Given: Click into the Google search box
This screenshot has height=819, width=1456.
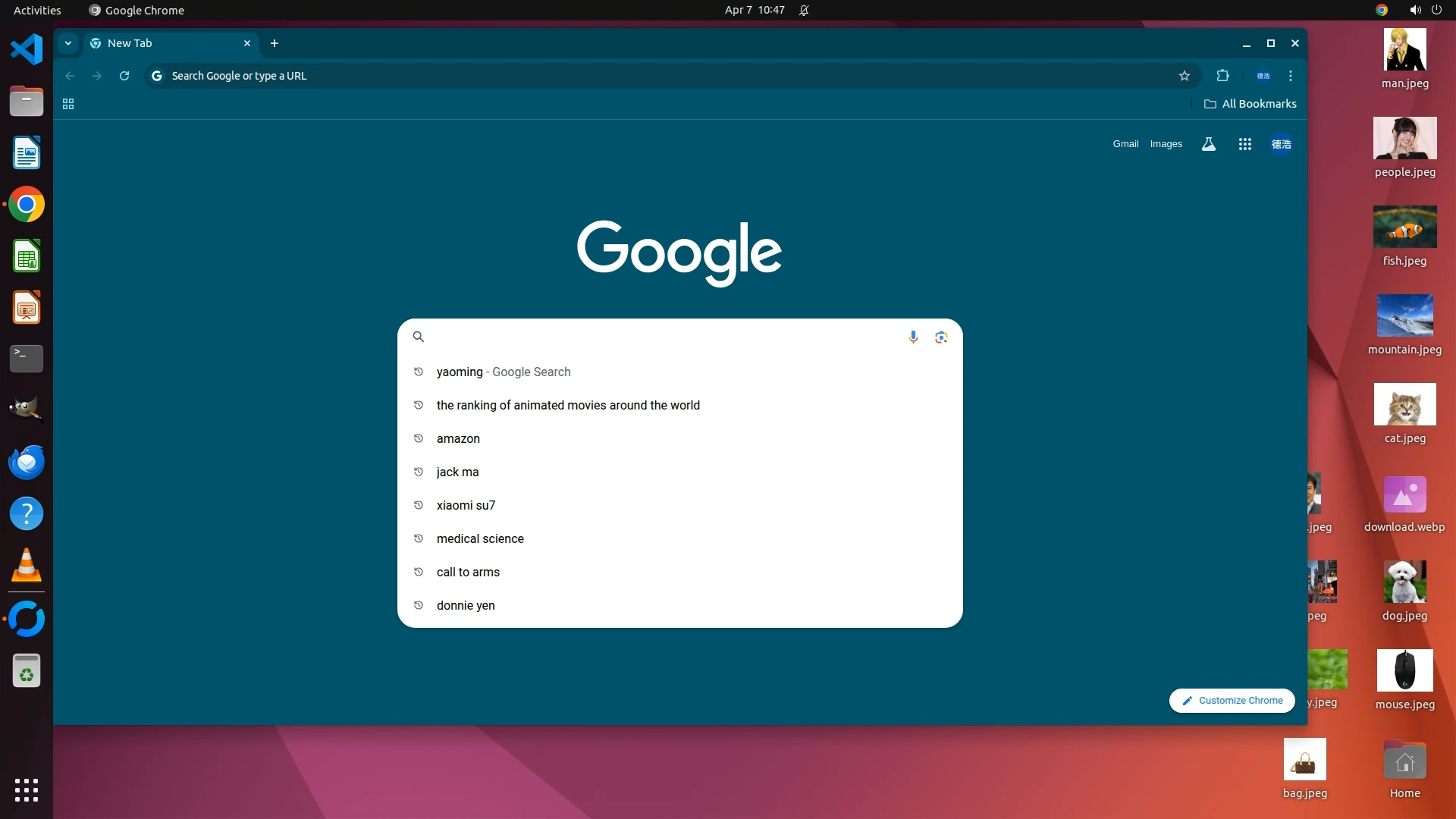Looking at the screenshot, I should (660, 337).
